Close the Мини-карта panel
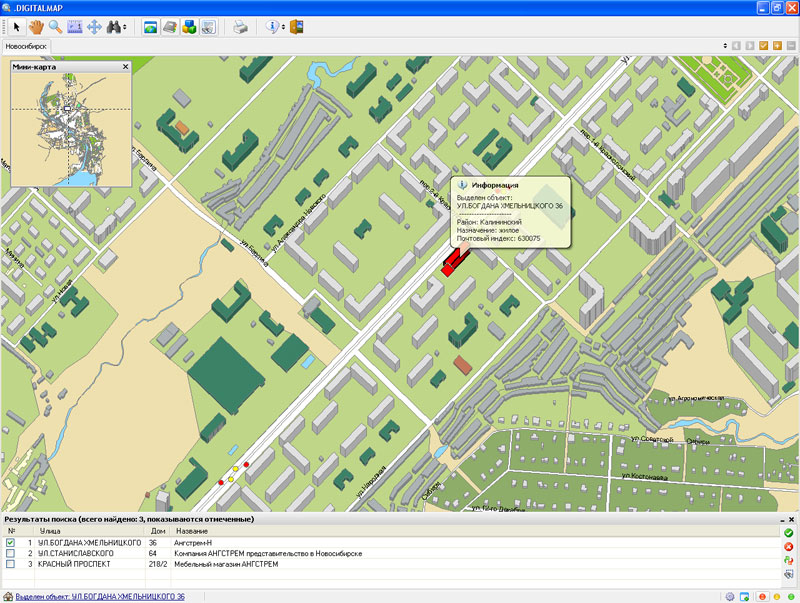Image resolution: width=800 pixels, height=603 pixels. click(x=125, y=67)
